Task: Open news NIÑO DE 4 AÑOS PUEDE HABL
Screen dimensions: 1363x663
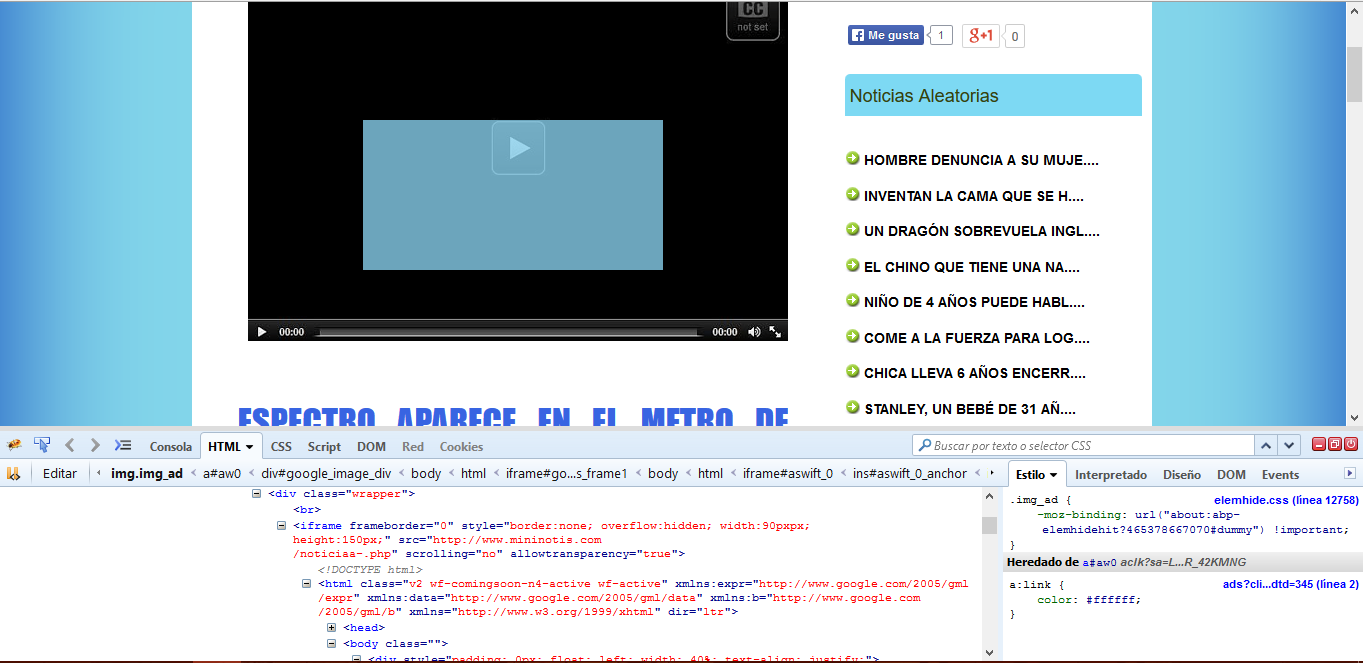Action: tap(974, 302)
